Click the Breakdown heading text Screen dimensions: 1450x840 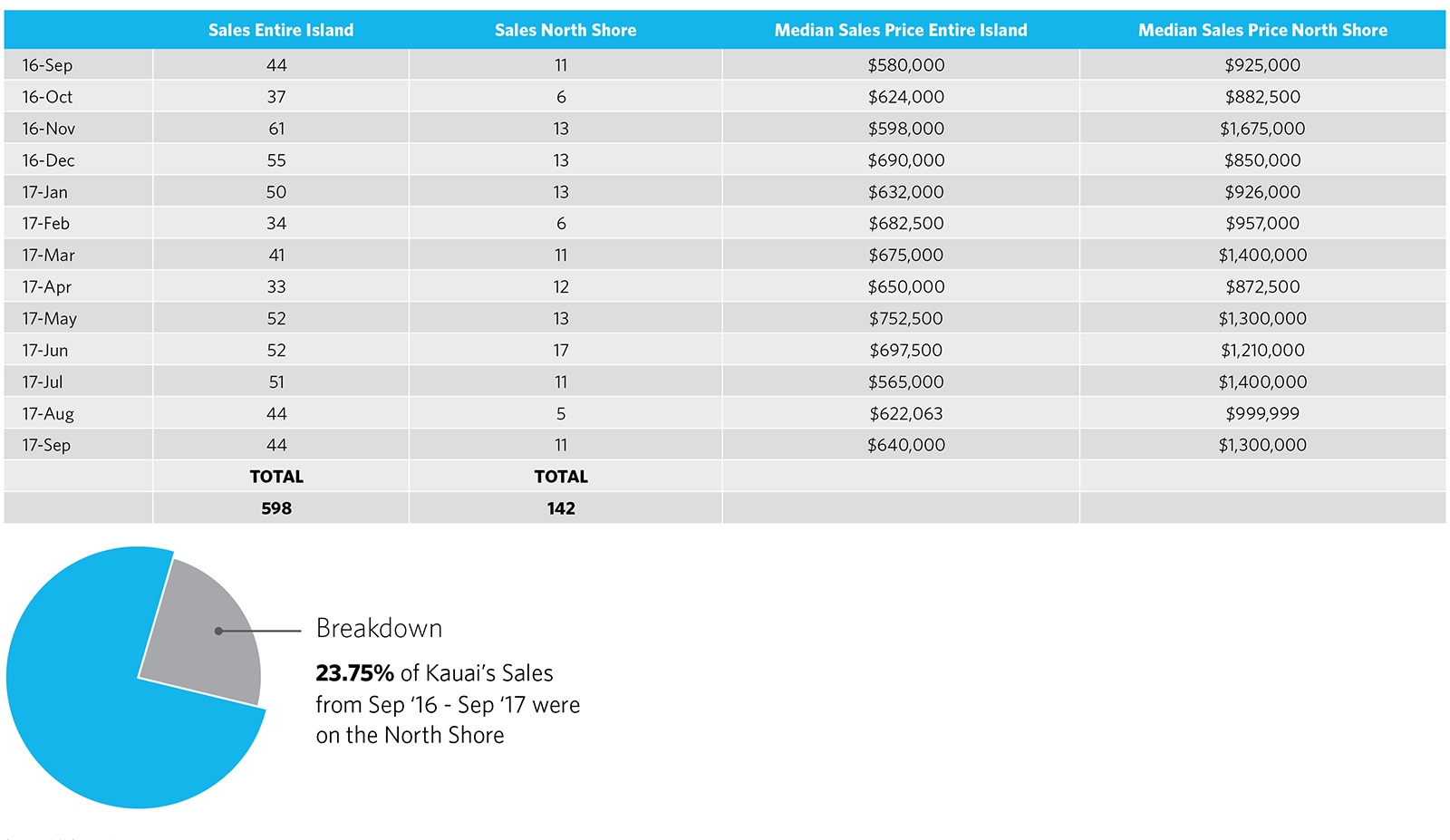point(379,628)
